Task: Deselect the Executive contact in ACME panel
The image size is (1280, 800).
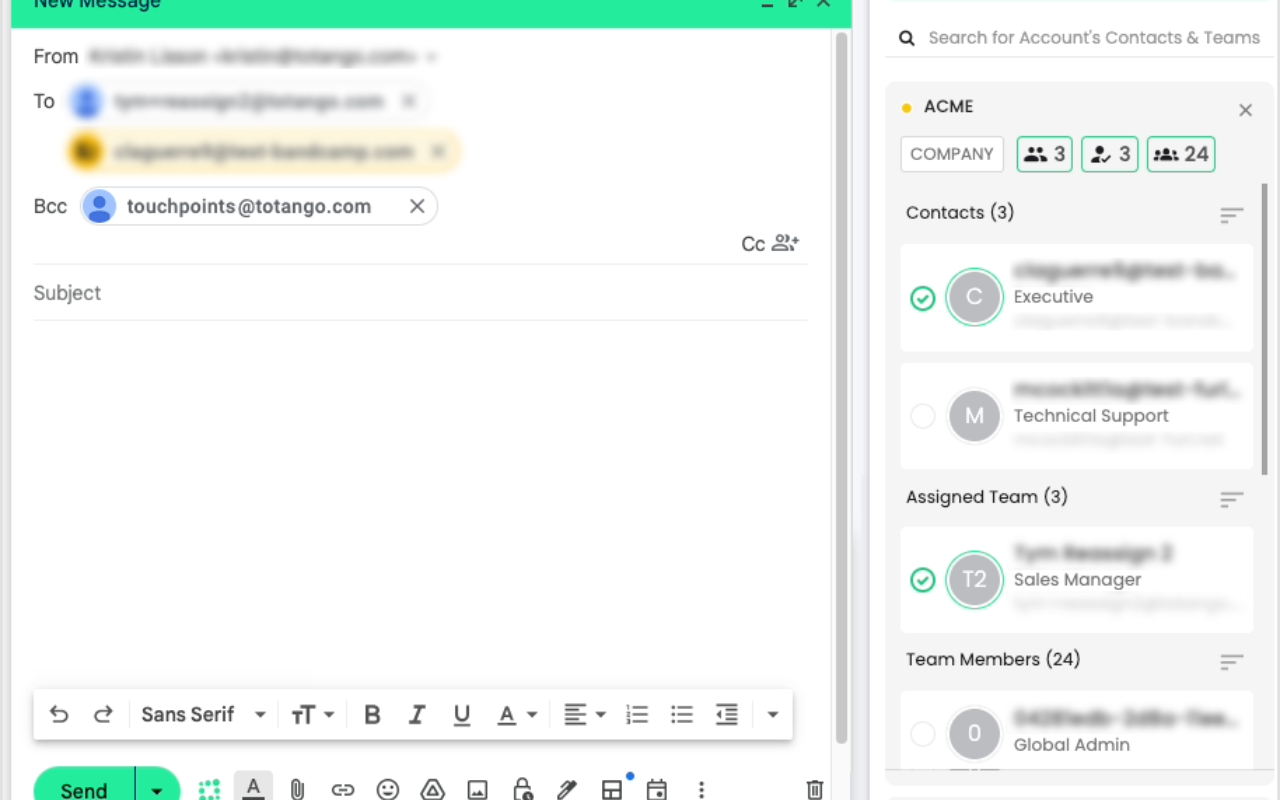Action: pyautogui.click(x=923, y=298)
